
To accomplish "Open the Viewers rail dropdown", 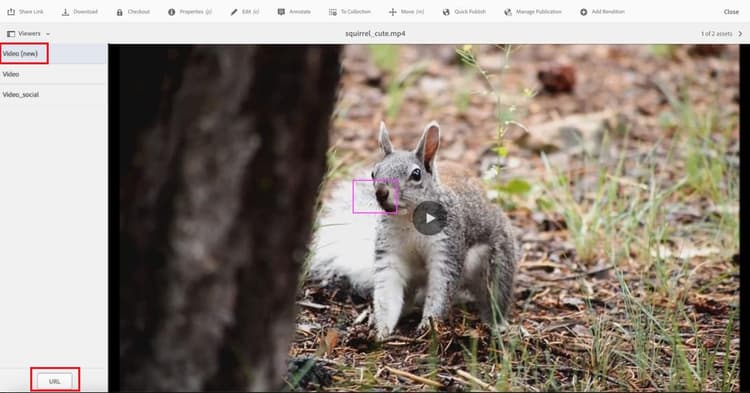I will click(x=28, y=33).
